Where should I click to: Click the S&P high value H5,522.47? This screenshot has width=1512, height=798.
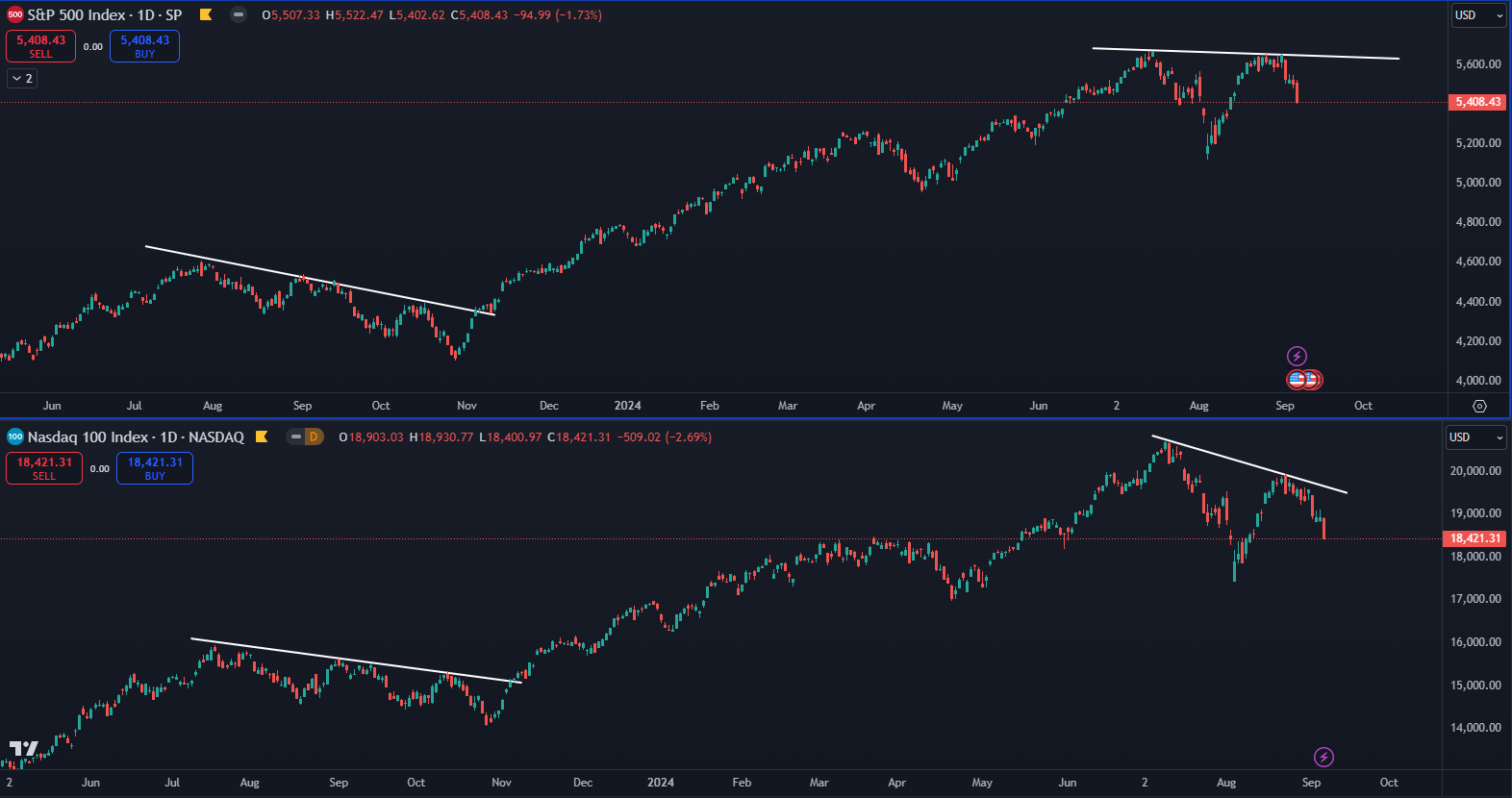[x=355, y=14]
